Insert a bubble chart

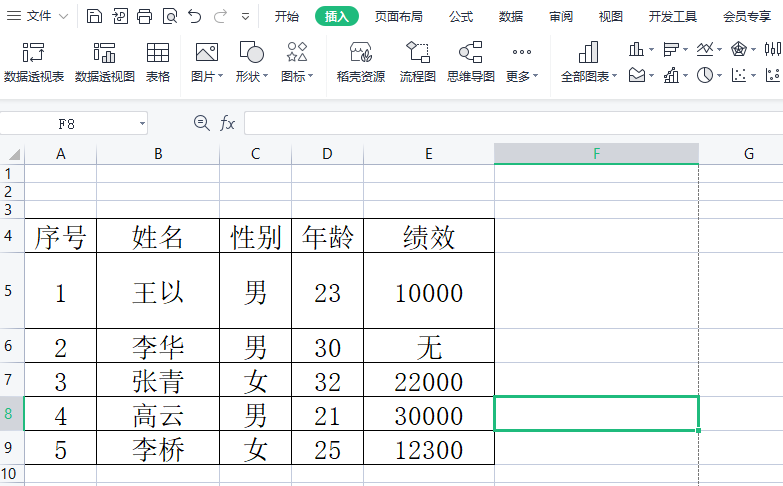[x=773, y=75]
